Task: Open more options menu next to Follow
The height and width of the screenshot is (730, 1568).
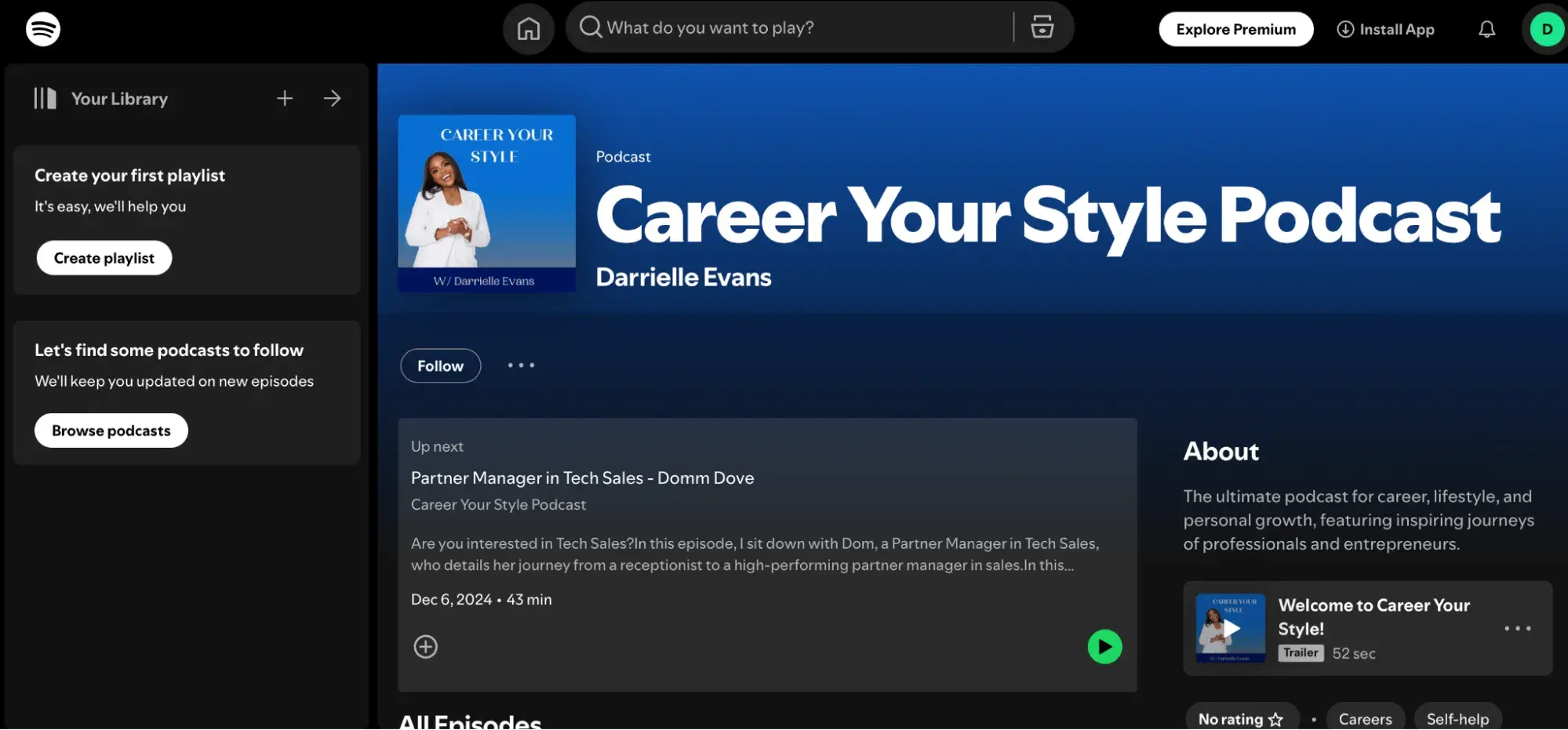Action: (521, 365)
